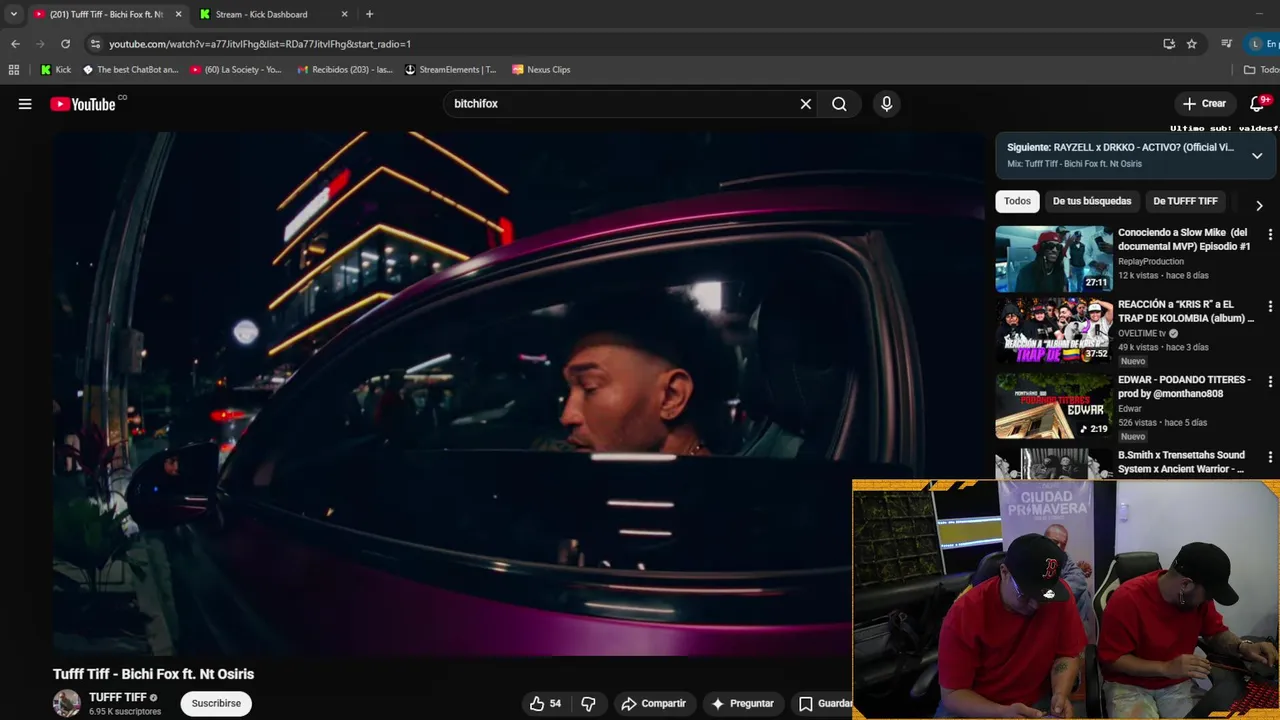
Task: Open B.Smith x Trensettahs Sound System title
Action: pos(1181,462)
